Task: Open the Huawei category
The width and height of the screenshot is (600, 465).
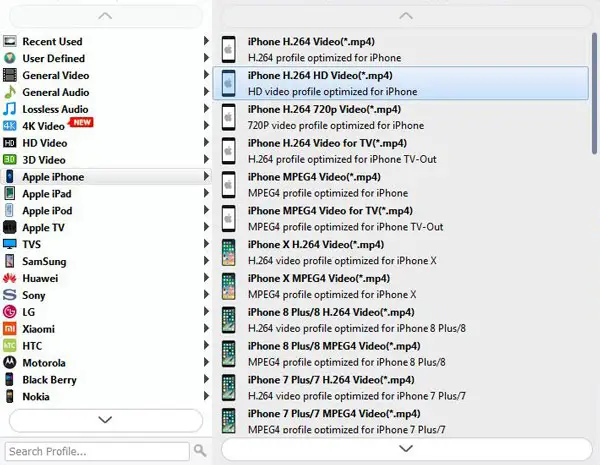Action: pyautogui.click(x=106, y=278)
